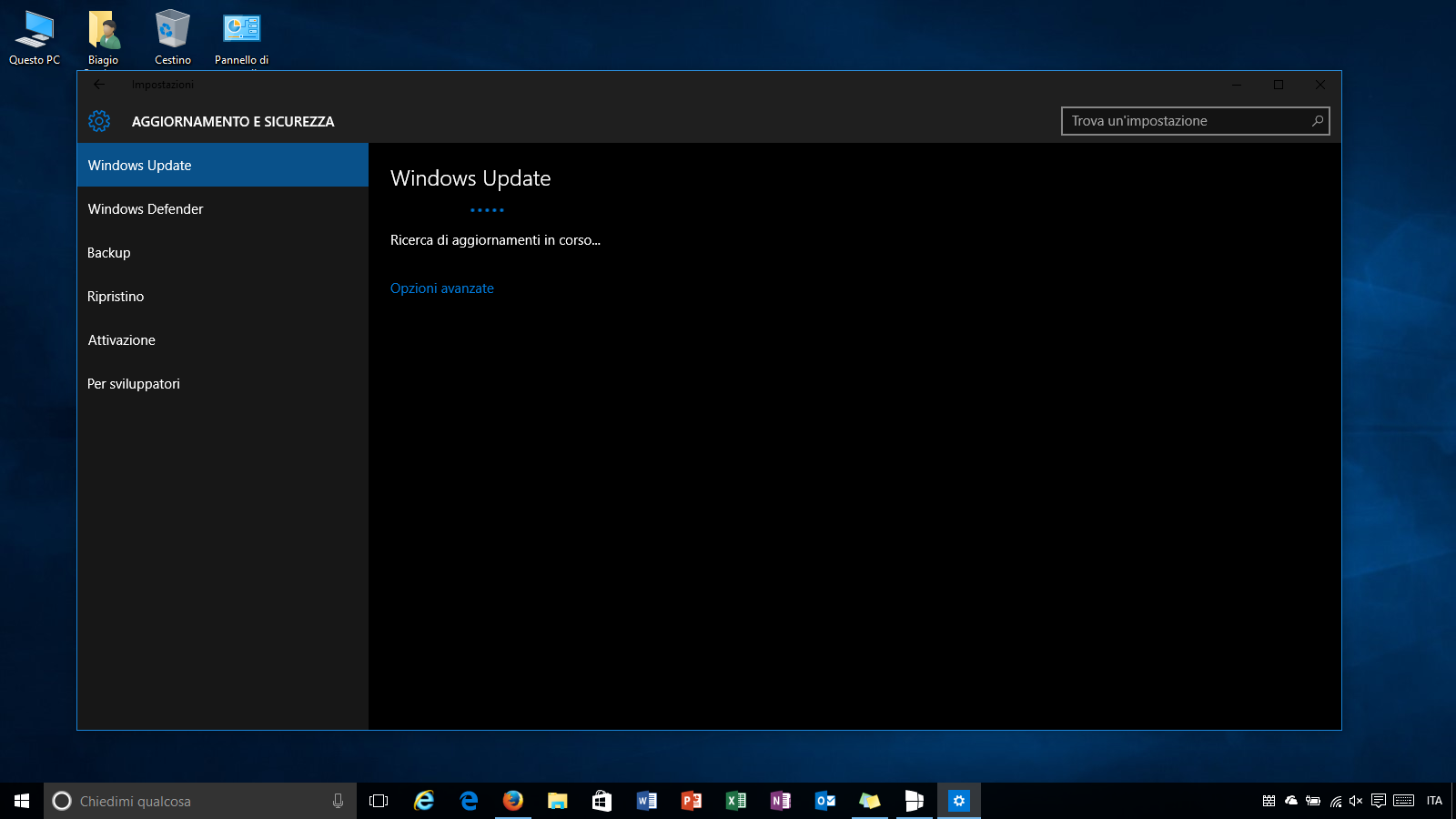1456x819 pixels.
Task: Open the Windows Start menu
Action: [22, 801]
